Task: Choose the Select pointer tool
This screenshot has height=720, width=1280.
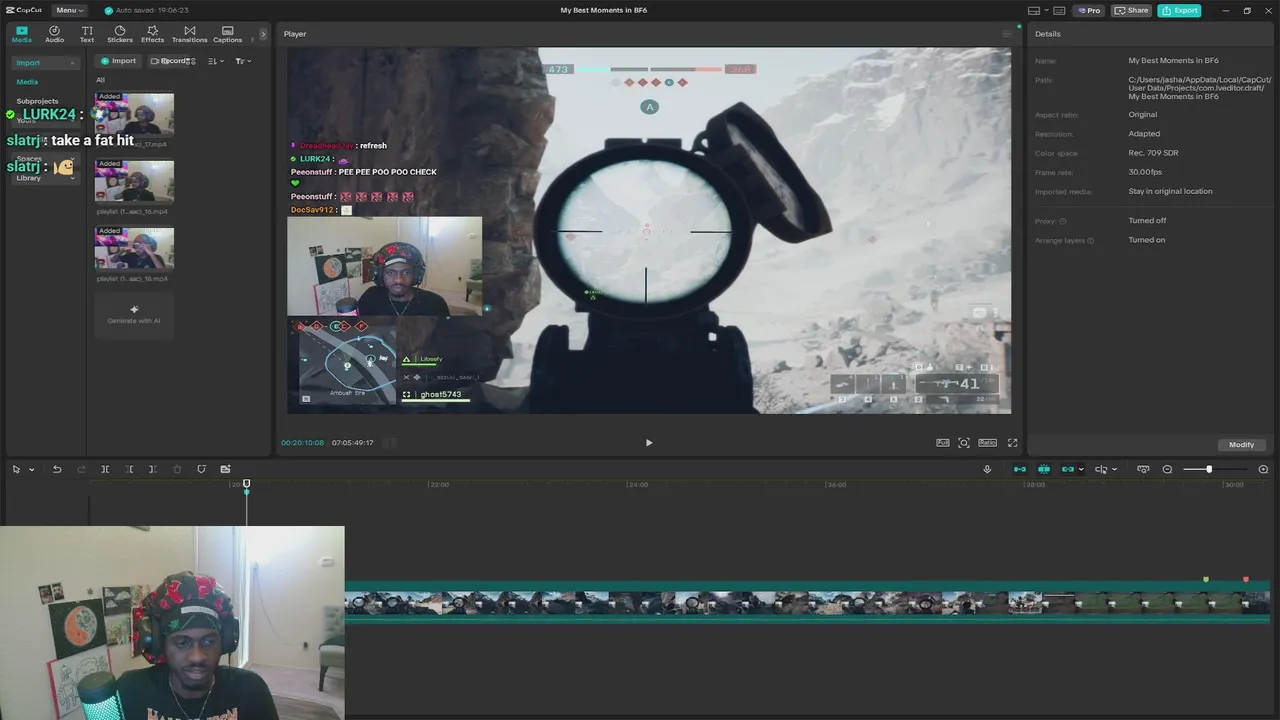Action: point(16,469)
